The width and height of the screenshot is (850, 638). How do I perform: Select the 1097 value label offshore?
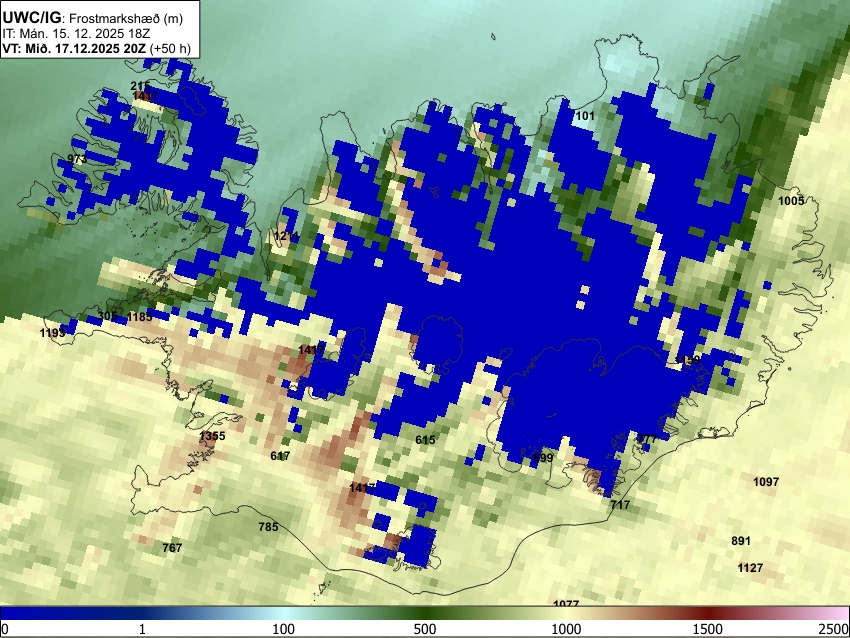pyautogui.click(x=766, y=481)
